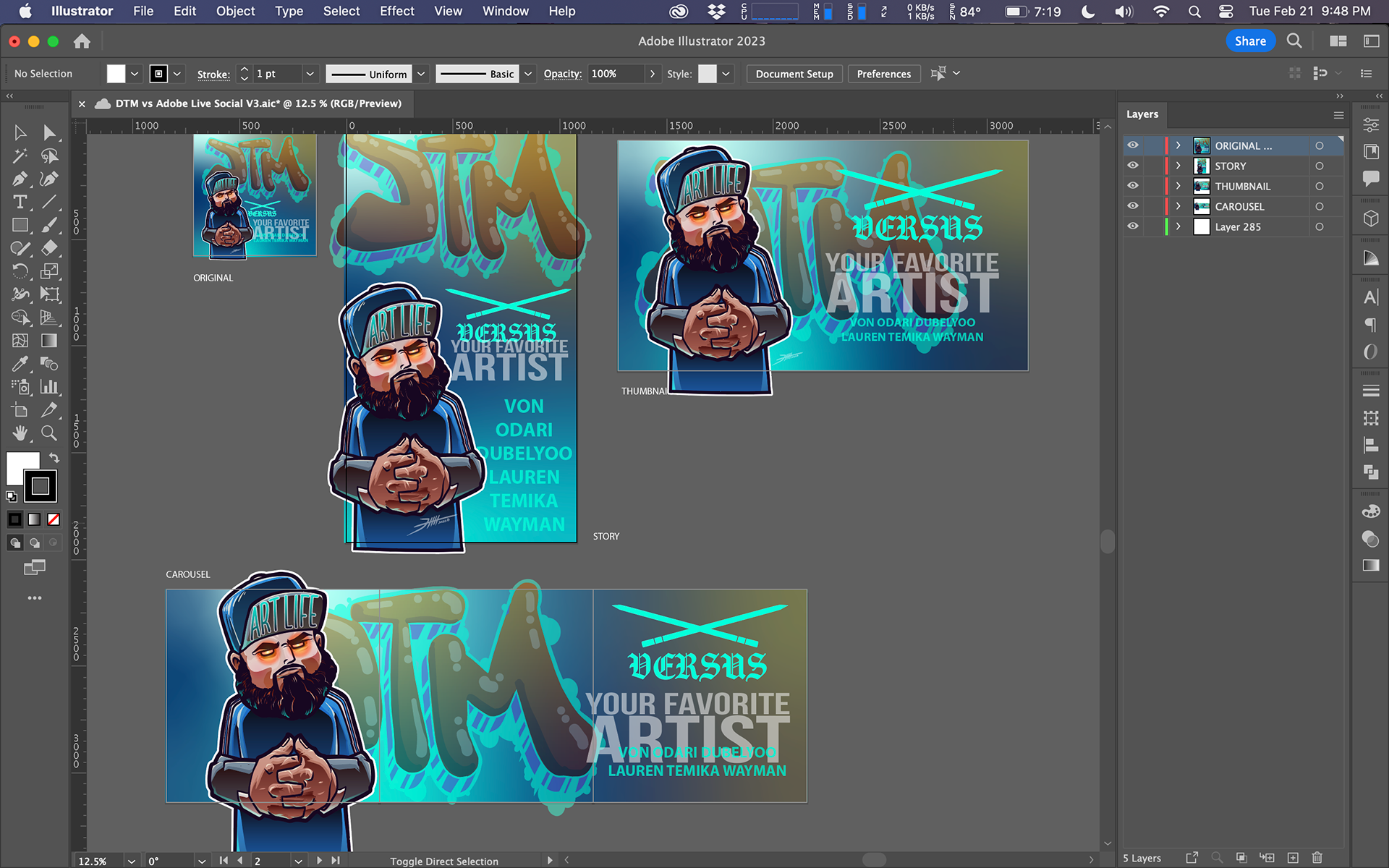
Task: Click the Document Setup button
Action: coord(794,74)
